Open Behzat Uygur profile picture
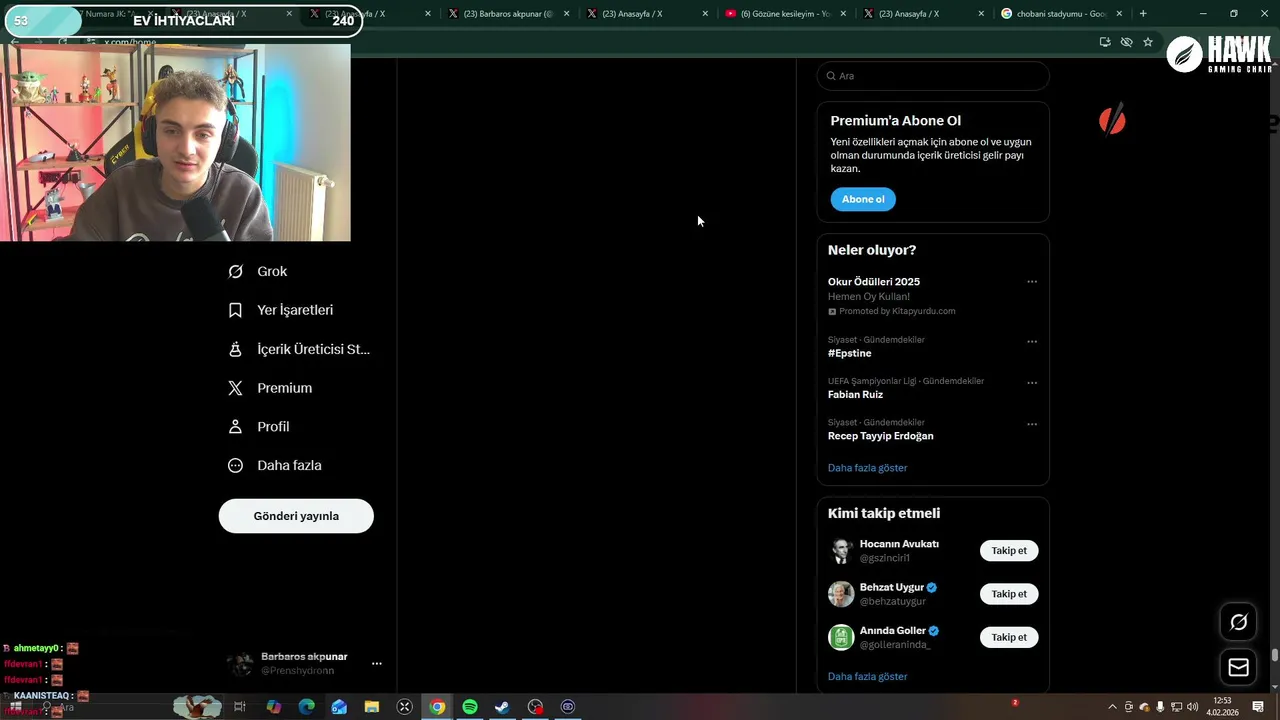1280x720 pixels. pyautogui.click(x=841, y=594)
